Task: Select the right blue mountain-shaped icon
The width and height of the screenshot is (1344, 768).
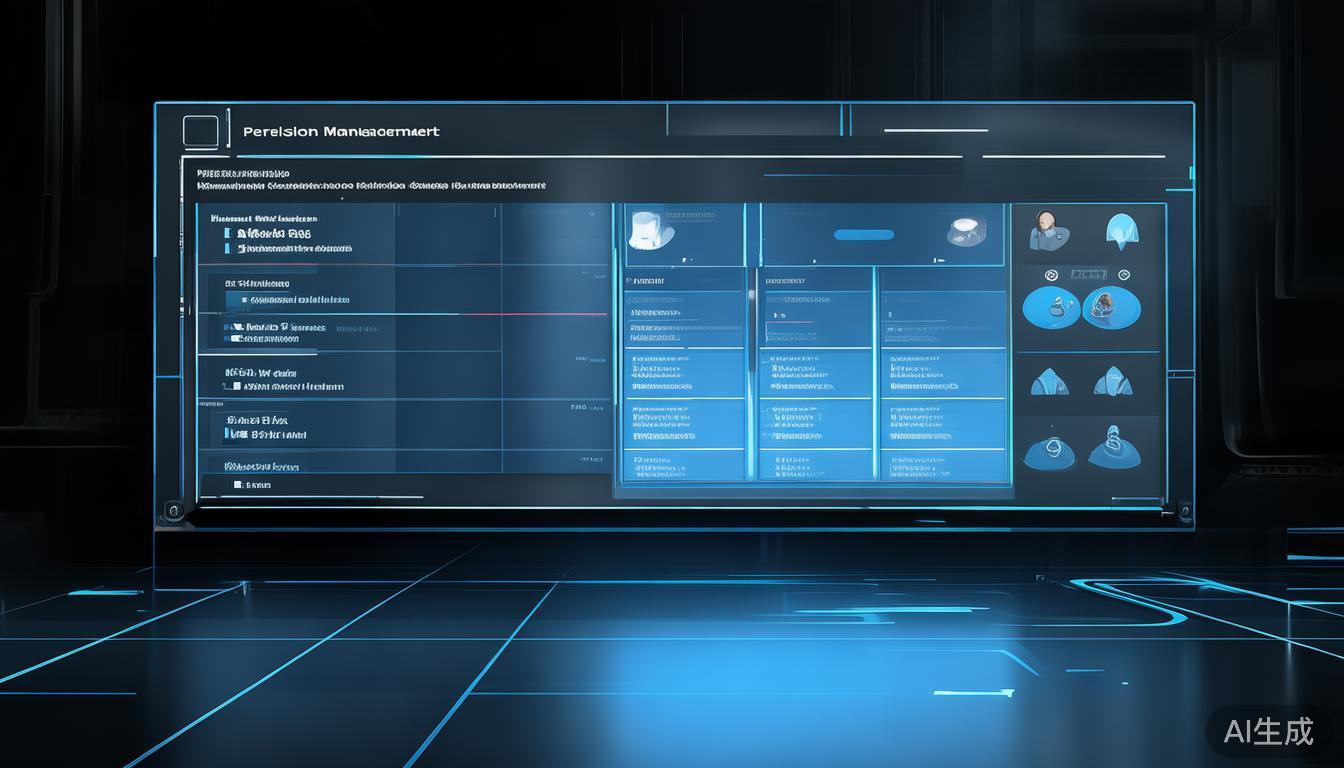Action: pyautogui.click(x=1112, y=382)
